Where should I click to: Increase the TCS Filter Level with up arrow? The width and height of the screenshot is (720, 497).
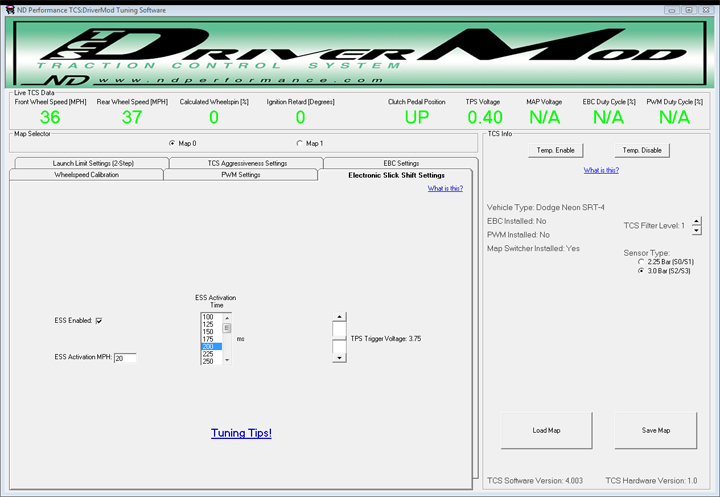[x=697, y=221]
